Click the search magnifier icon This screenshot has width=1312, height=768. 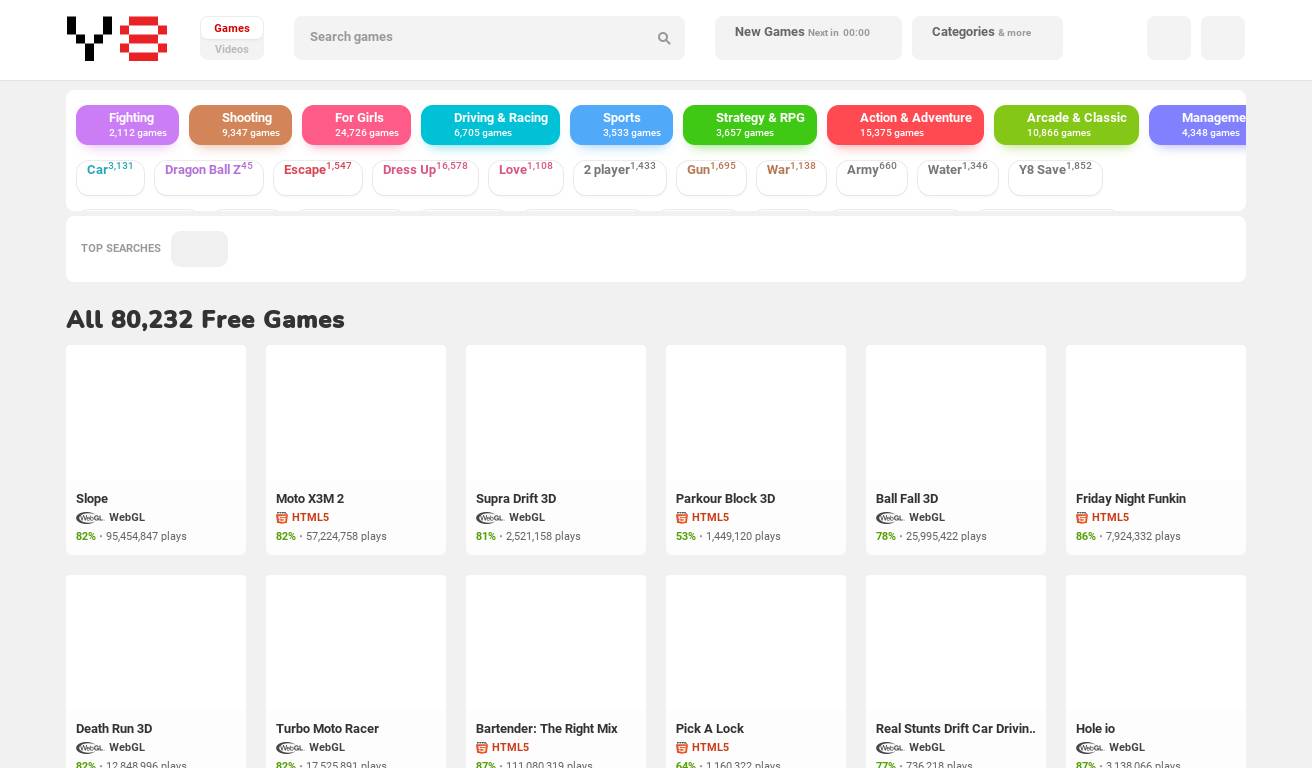click(664, 38)
